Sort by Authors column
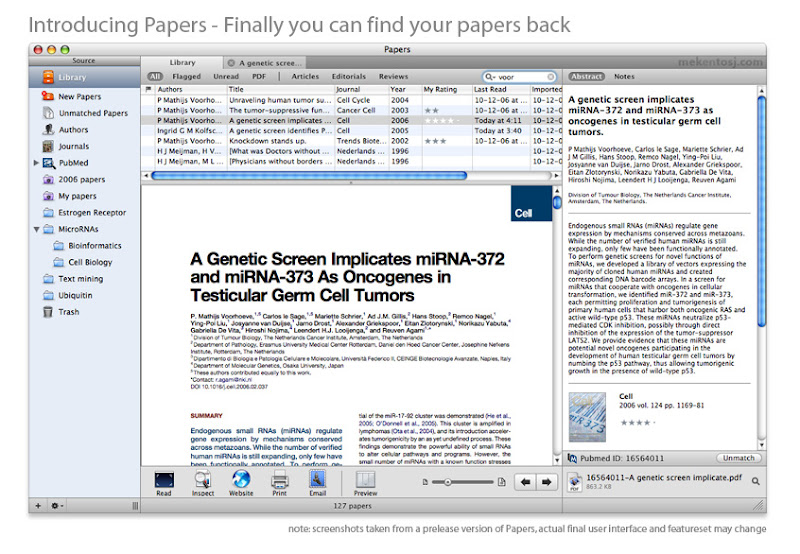Screen dimensions: 800x554 pos(191,89)
